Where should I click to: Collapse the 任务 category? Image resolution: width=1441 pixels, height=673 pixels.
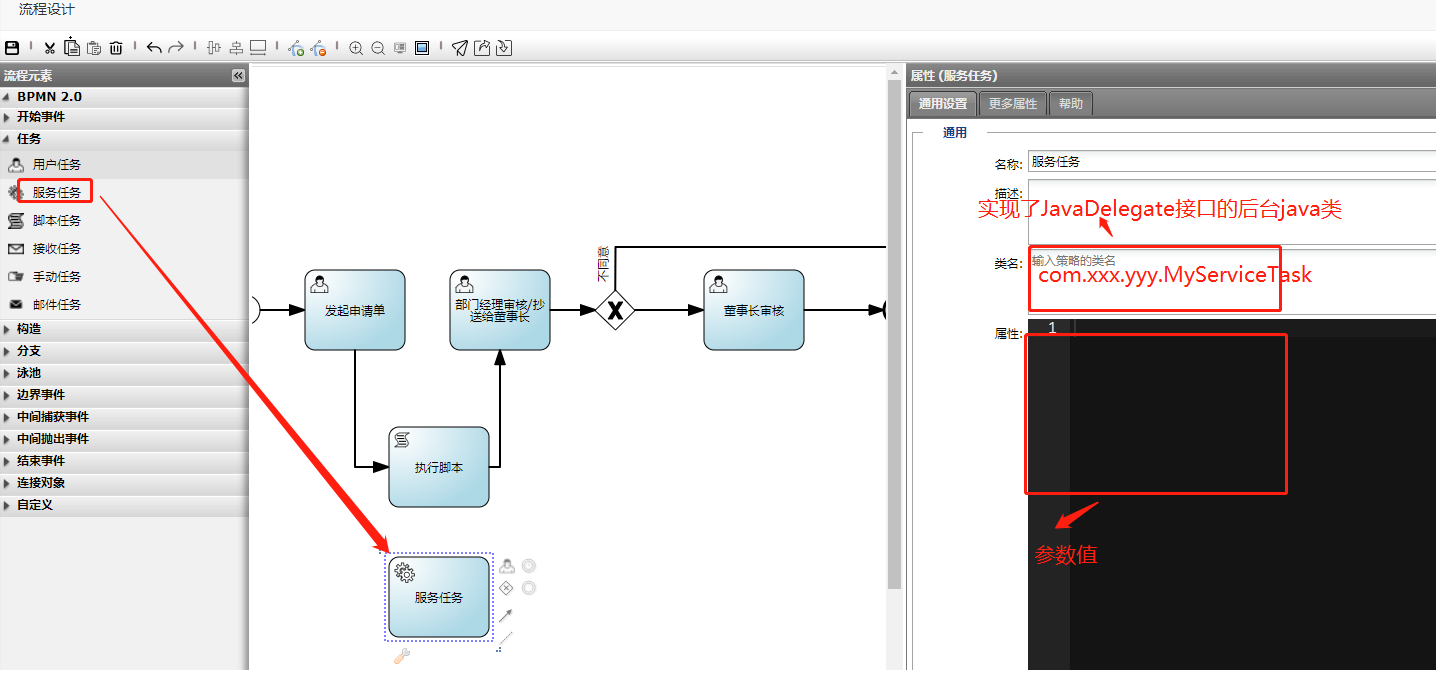click(x=30, y=139)
